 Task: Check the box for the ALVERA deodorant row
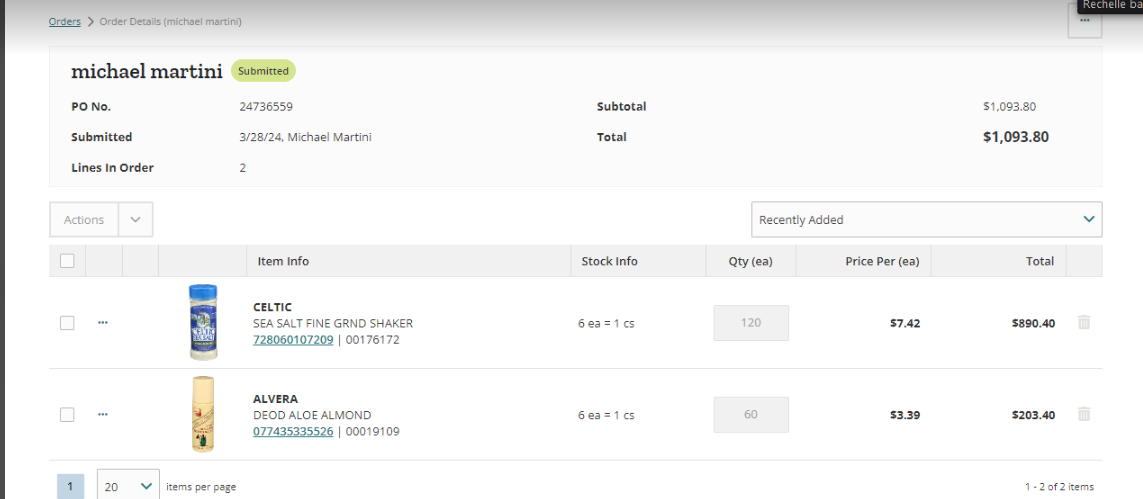tap(67, 414)
